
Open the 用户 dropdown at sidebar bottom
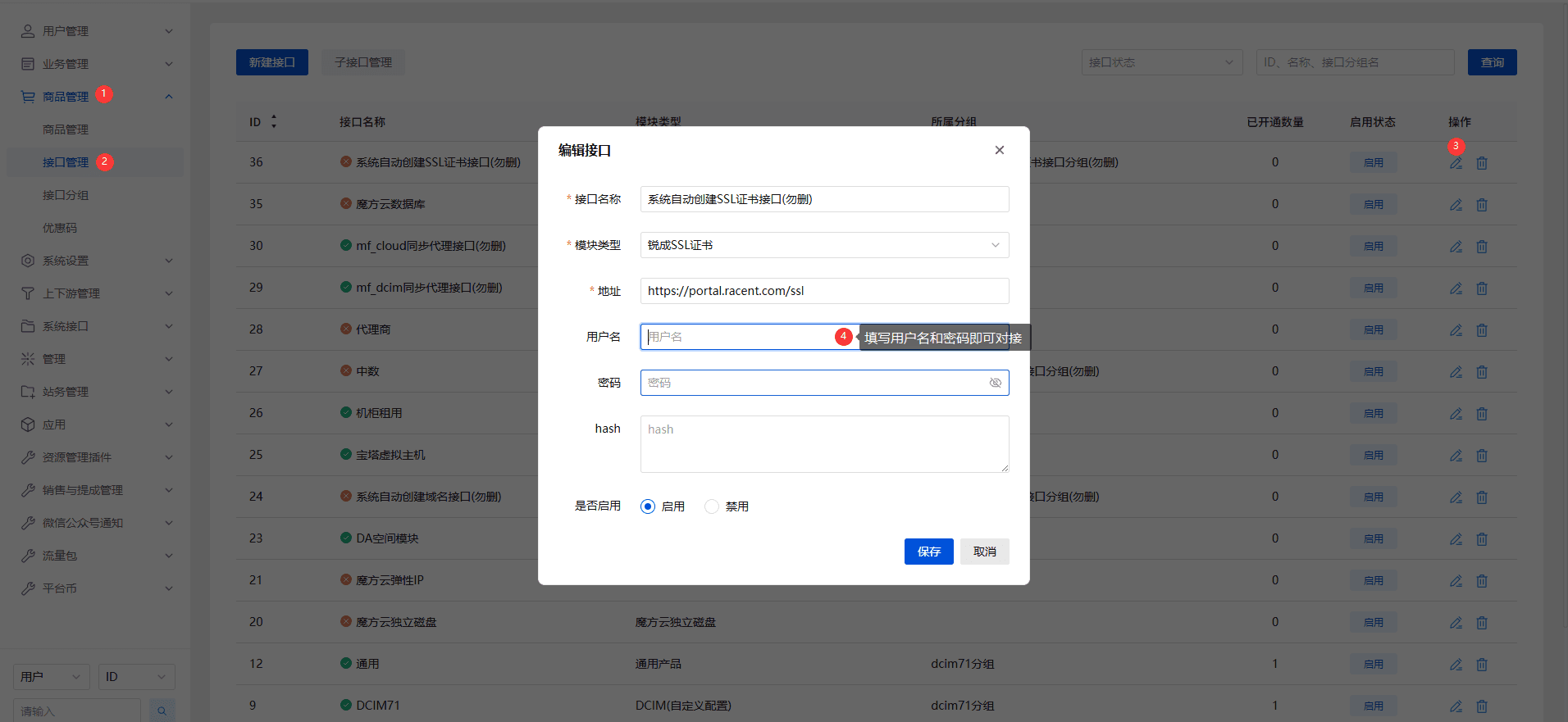(x=52, y=677)
